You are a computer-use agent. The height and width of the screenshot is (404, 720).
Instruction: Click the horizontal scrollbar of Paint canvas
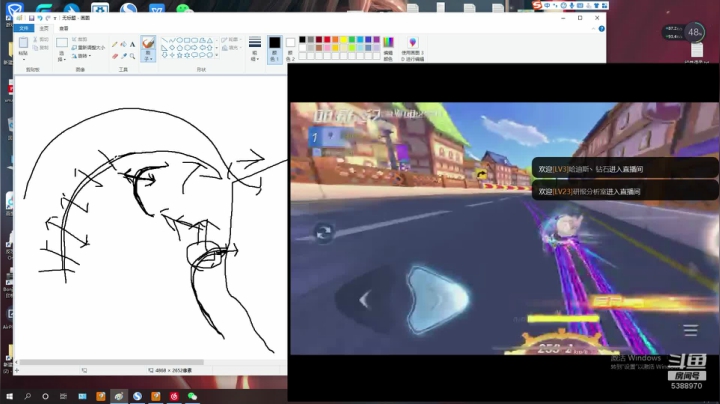click(x=111, y=362)
